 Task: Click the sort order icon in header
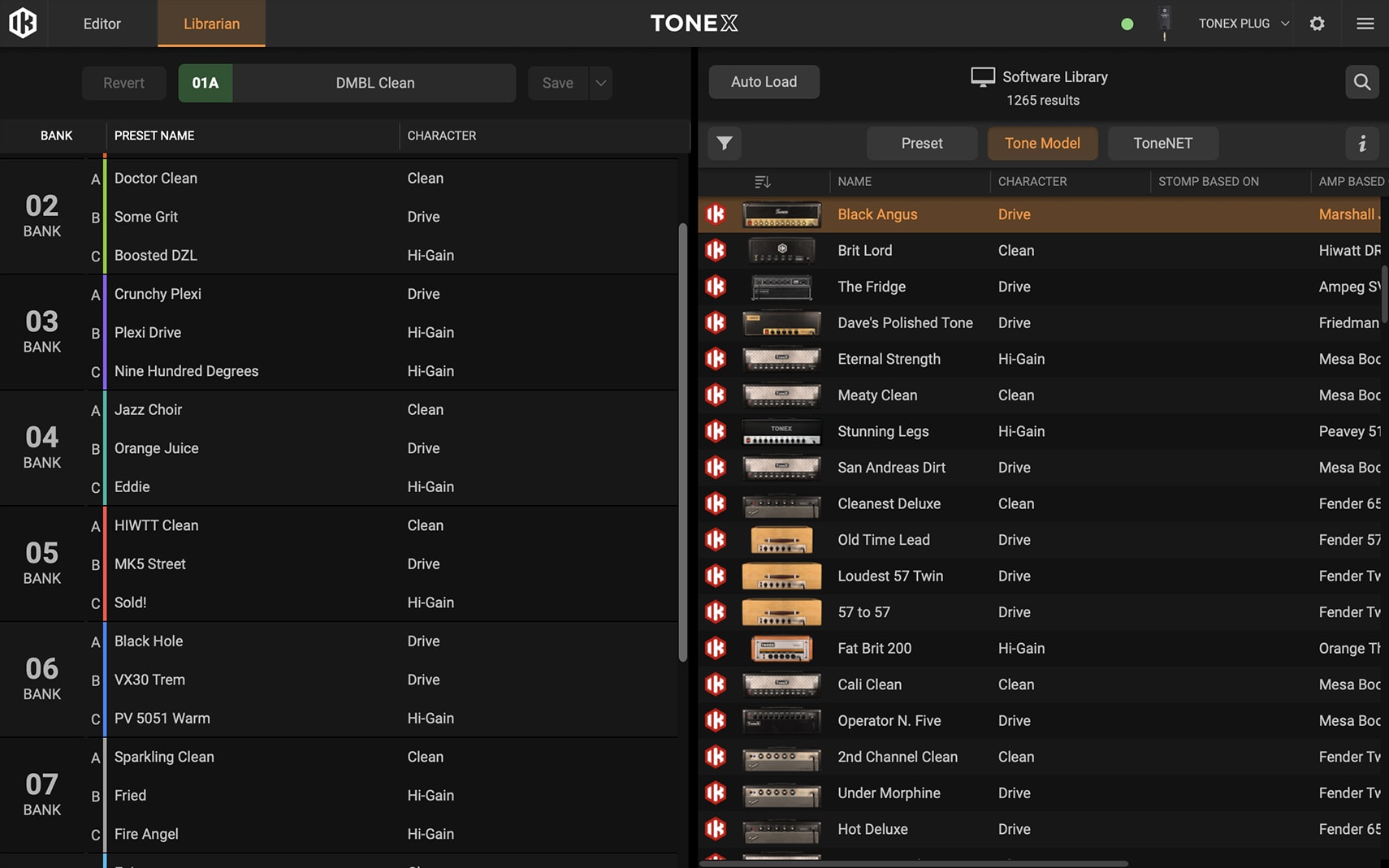pos(762,182)
